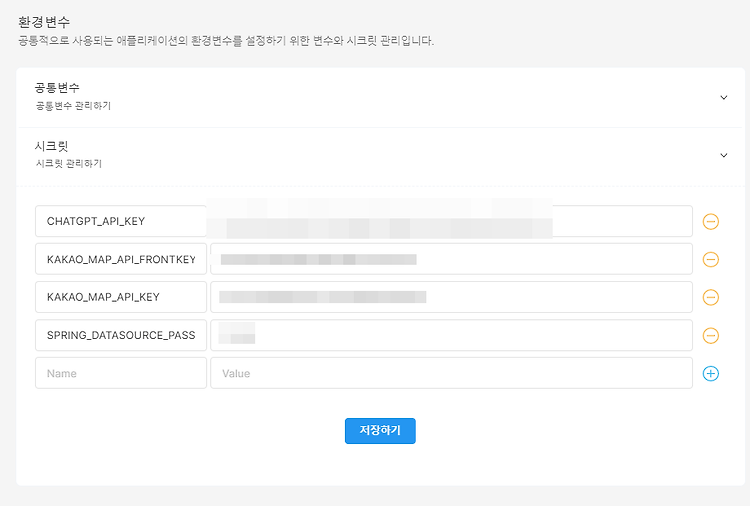Viewport: 750px width, 506px height.
Task: Edit the KAKAO_MAP_API_KEY name field
Action: pos(121,297)
